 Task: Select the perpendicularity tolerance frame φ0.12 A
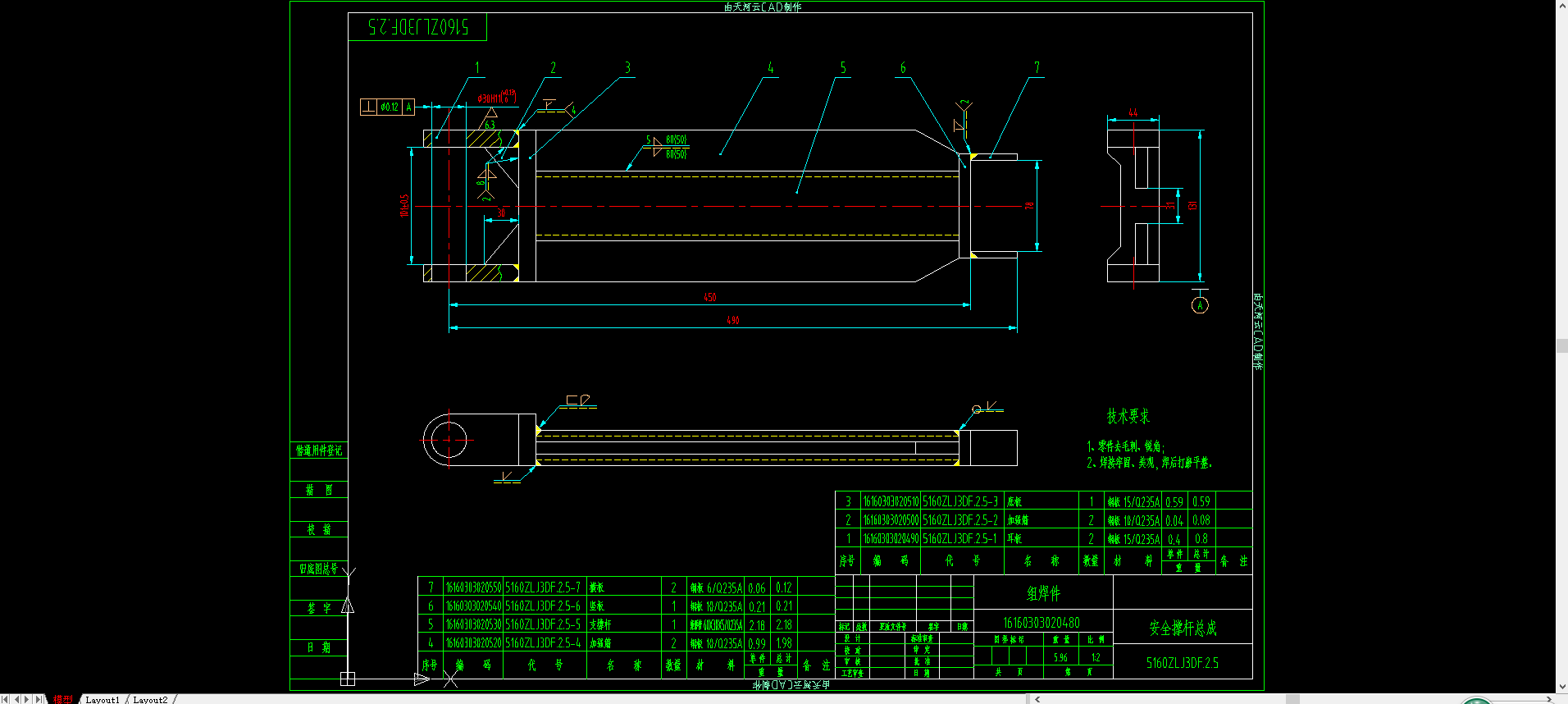coord(387,107)
